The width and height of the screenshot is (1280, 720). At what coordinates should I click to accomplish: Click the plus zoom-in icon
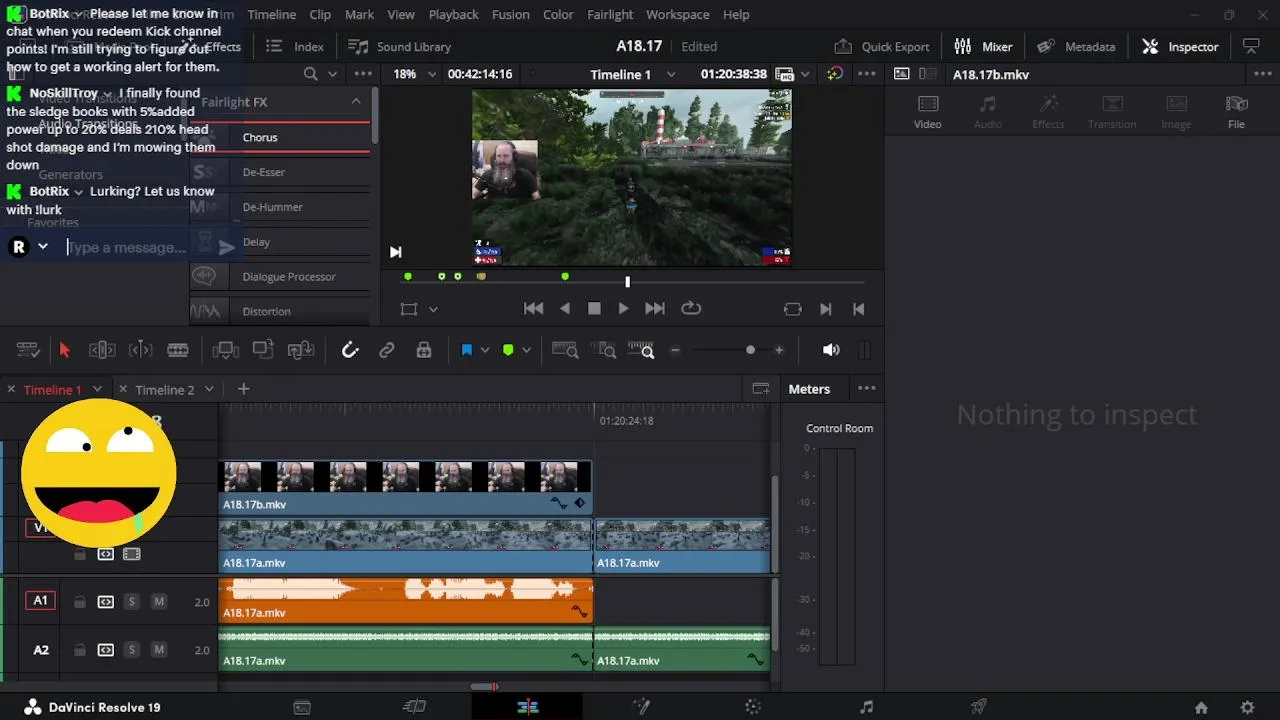point(779,350)
